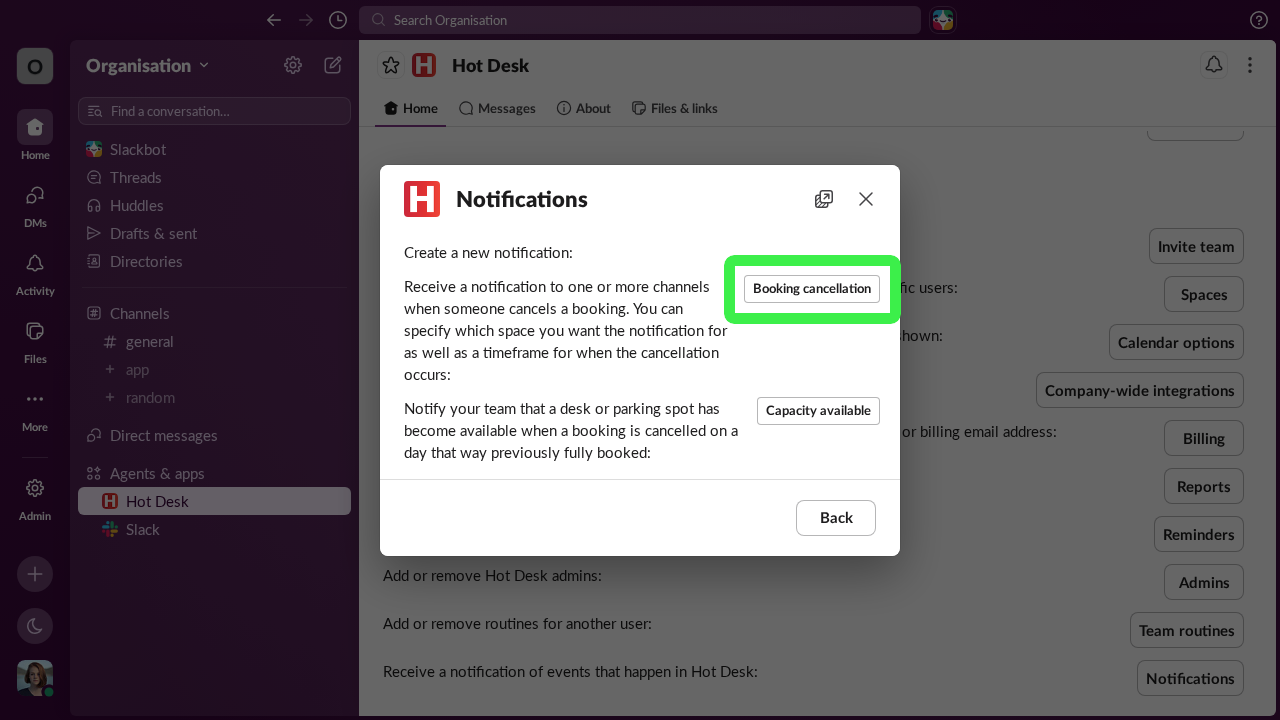This screenshot has width=1280, height=720.
Task: Compose new message pencil icon
Action: point(333,65)
